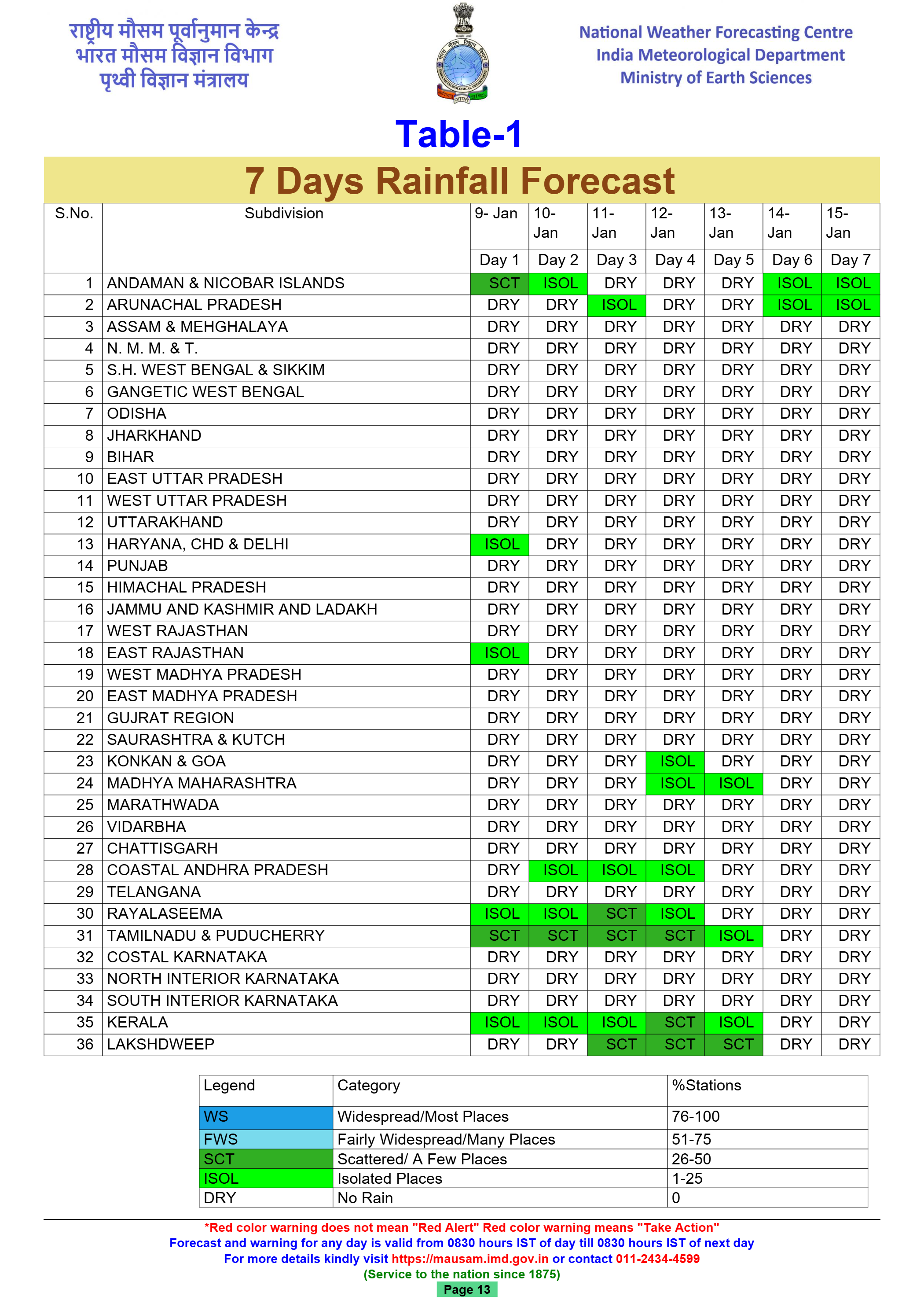Viewport: 924px width, 1307px height.
Task: Click Haryana, CHD & Delhi ISOL cell
Action: coord(499,544)
